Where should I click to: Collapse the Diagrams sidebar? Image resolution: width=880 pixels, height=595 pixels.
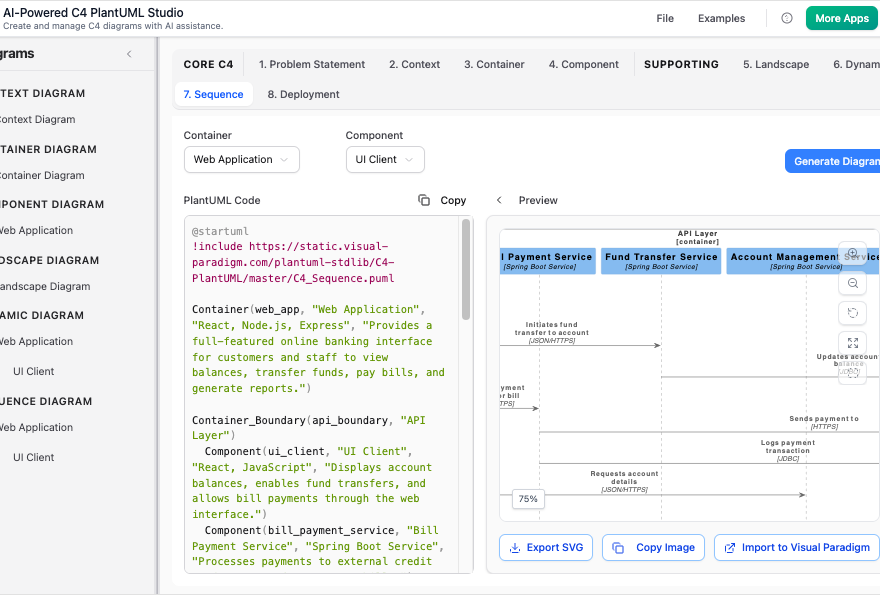pyautogui.click(x=127, y=54)
